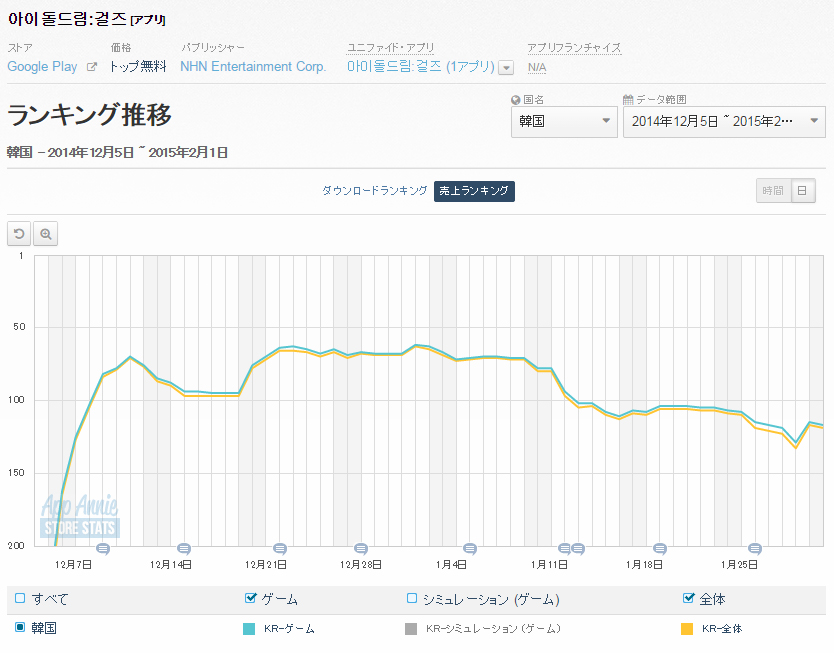Viewport: 834px width, 653px height.
Task: Click the globe icon by 国名
Action: click(x=515, y=100)
